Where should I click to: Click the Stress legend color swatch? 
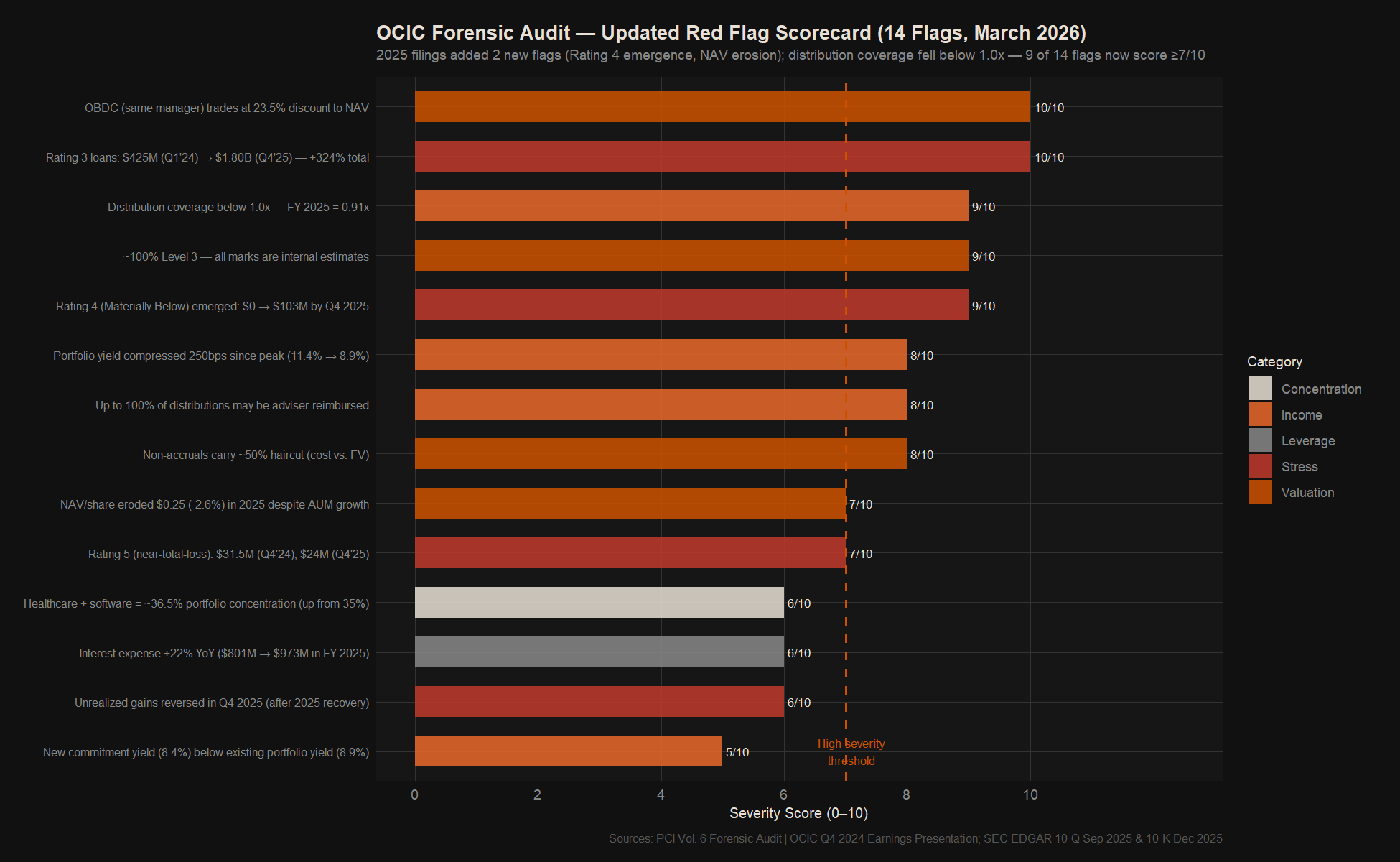[x=1260, y=466]
